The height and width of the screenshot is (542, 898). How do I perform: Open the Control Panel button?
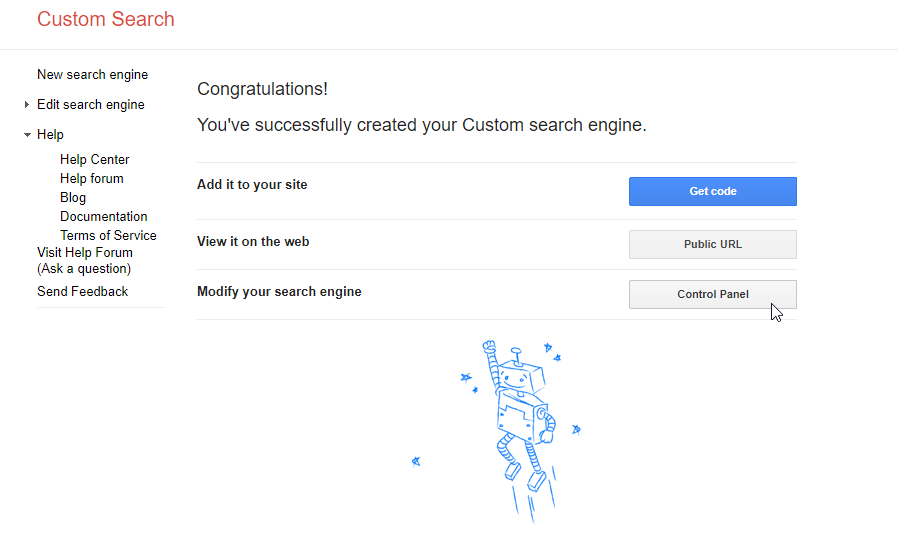point(712,294)
